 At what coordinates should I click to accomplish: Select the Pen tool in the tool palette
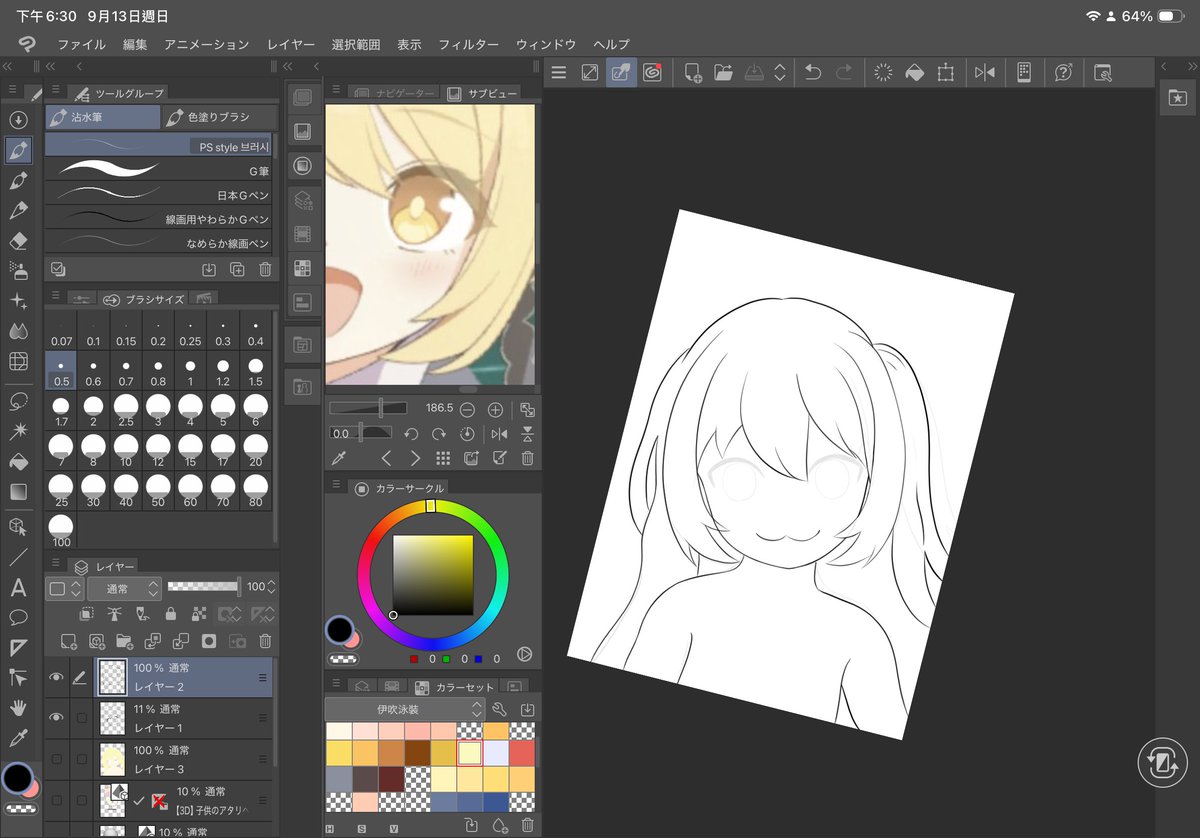pyautogui.click(x=18, y=150)
